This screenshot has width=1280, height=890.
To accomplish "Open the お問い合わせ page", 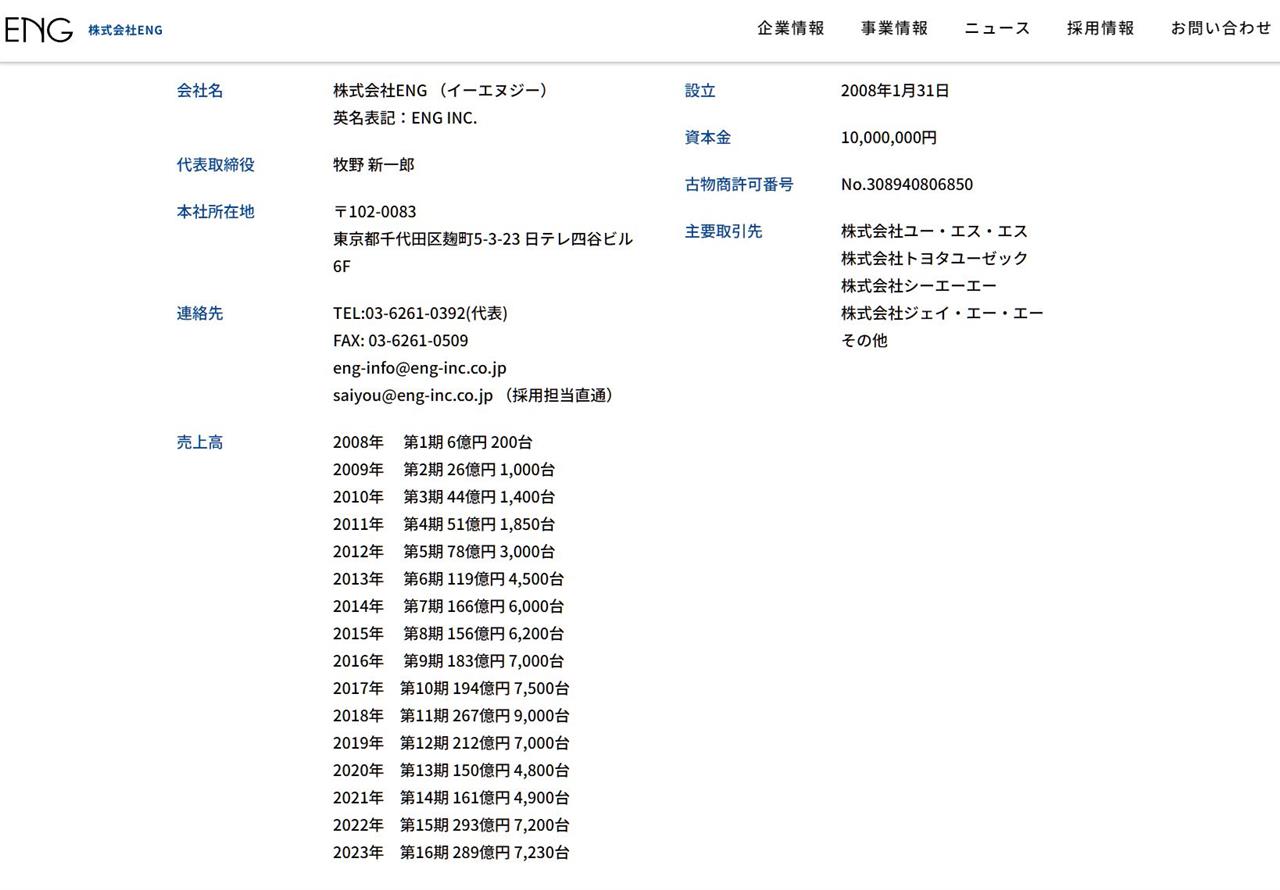I will tap(1221, 28).
